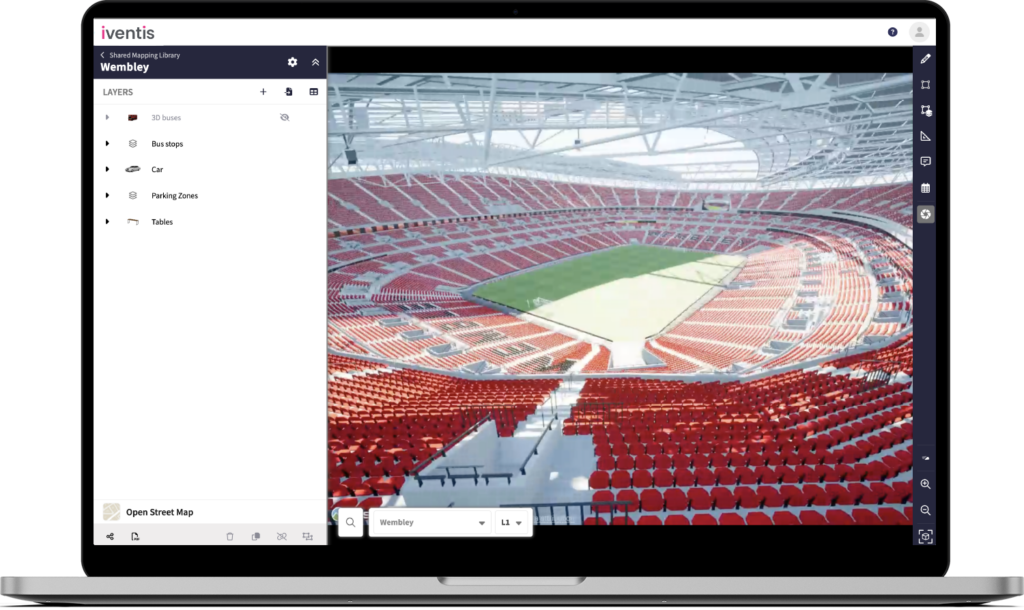The height and width of the screenshot is (610, 1024).
Task: Open Wembley map settings gear
Action: (x=292, y=62)
